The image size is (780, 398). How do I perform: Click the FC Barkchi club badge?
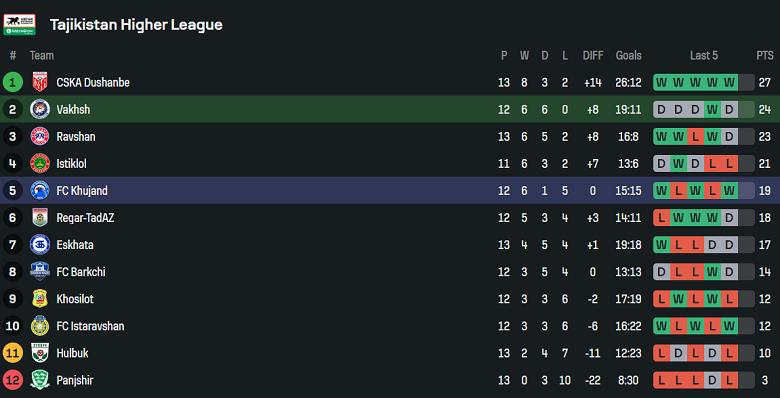tap(40, 272)
